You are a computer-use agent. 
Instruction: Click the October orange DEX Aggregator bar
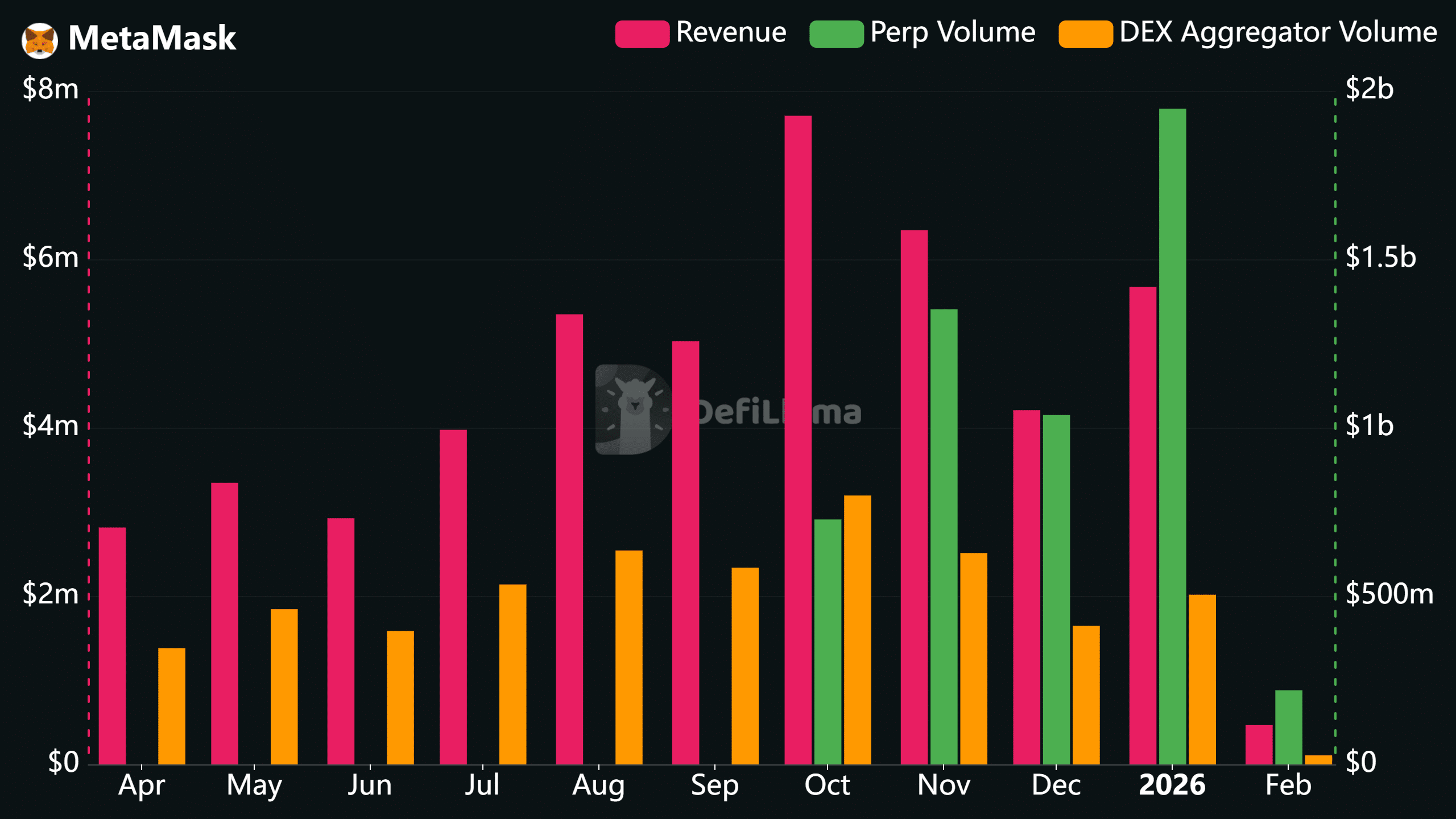point(857,629)
